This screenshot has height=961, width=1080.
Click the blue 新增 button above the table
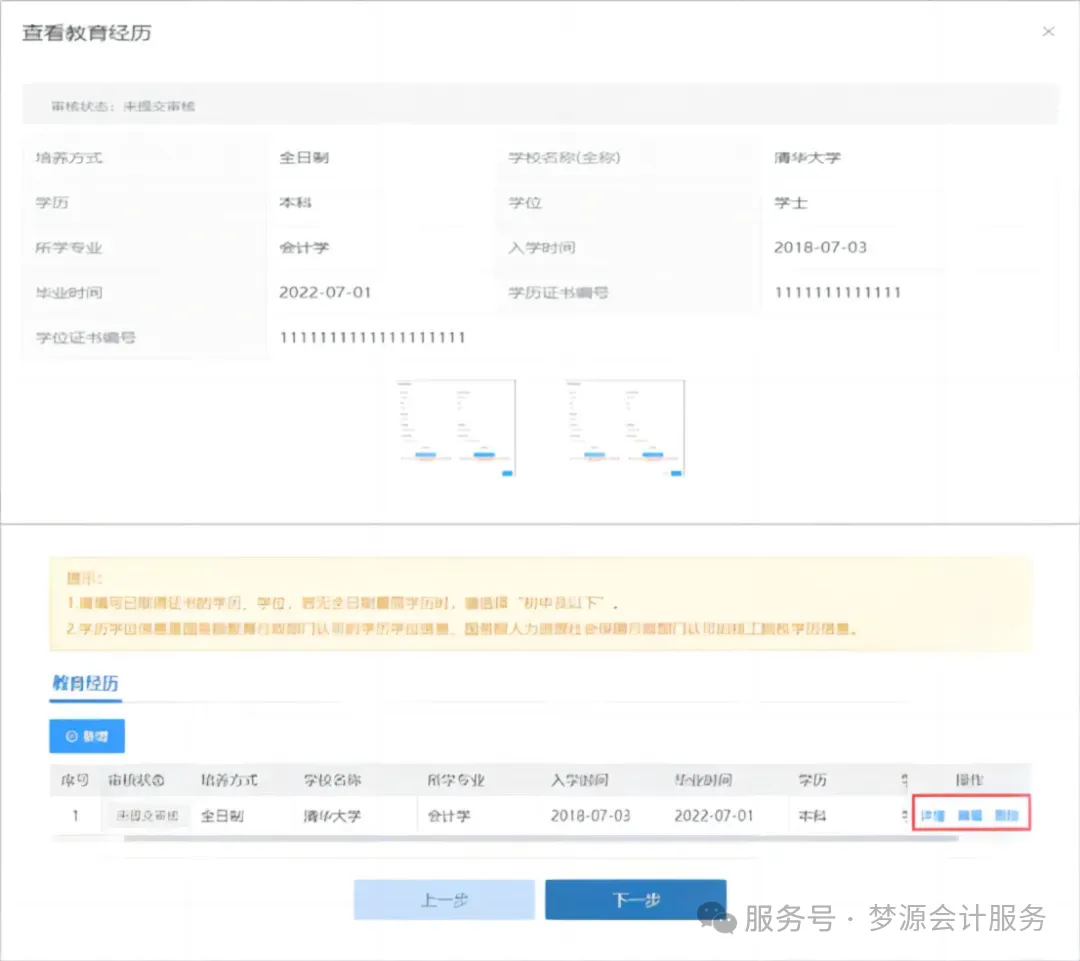pyautogui.click(x=86, y=735)
